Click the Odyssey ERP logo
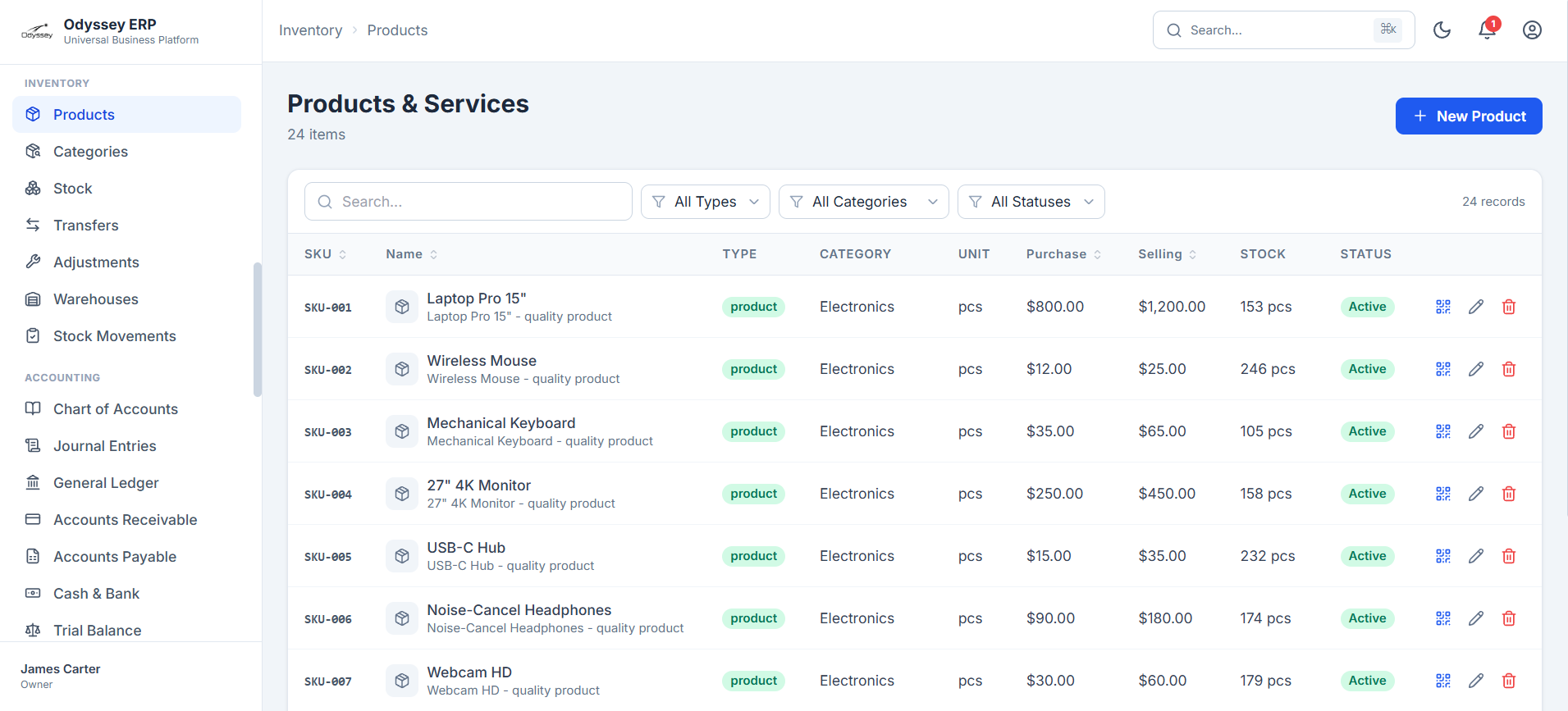This screenshot has width=1568, height=711. tap(37, 31)
